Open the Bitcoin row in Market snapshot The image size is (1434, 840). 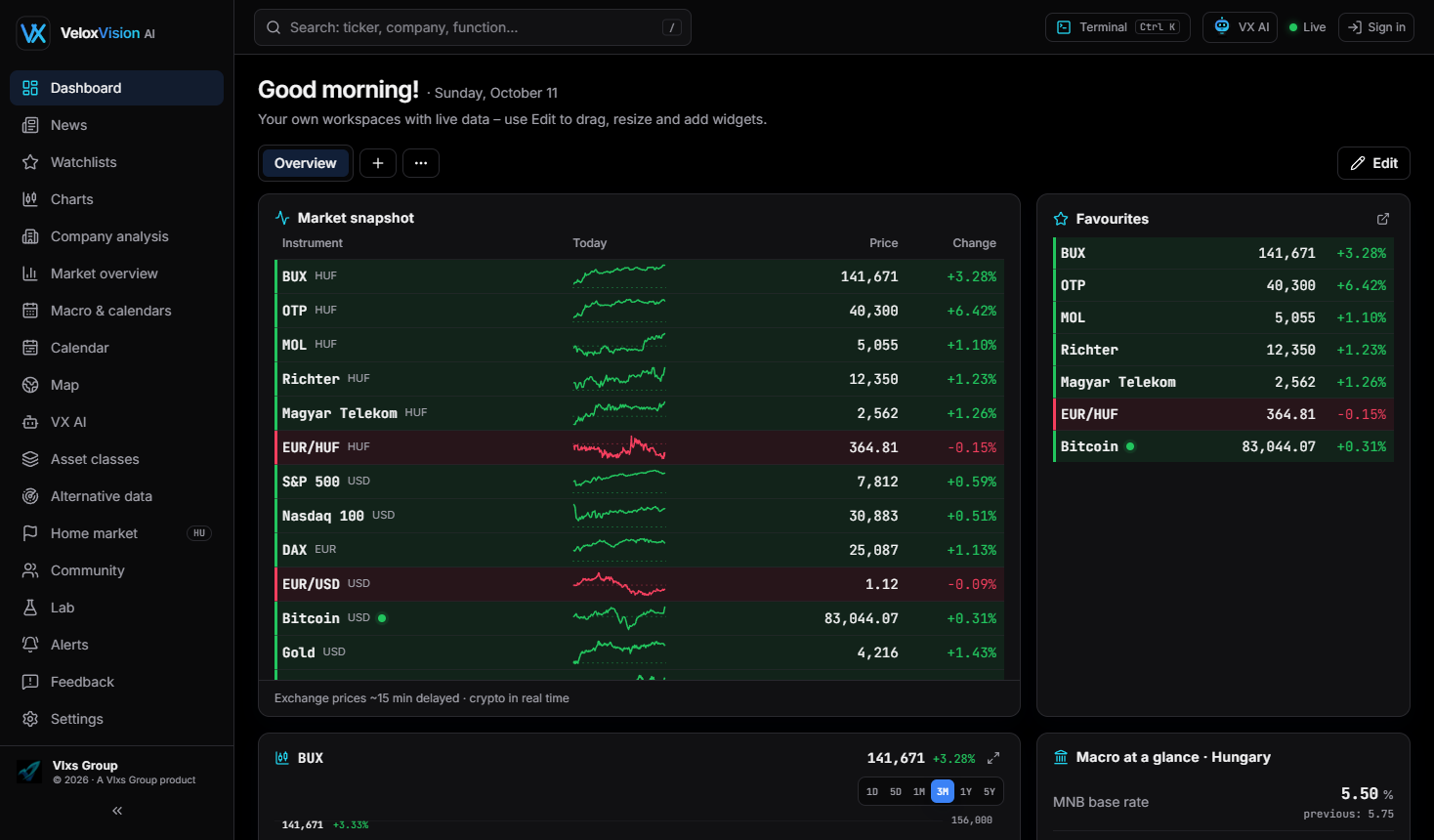pos(639,618)
